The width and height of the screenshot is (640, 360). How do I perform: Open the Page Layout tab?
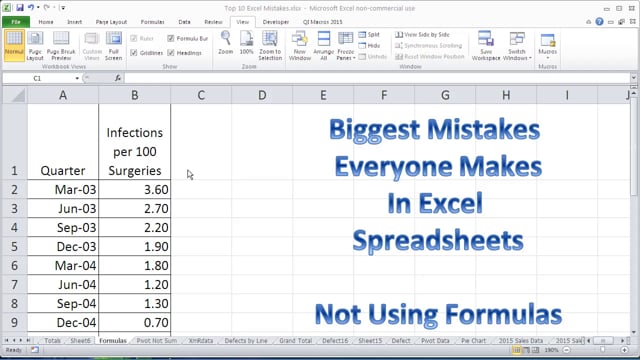(111, 22)
